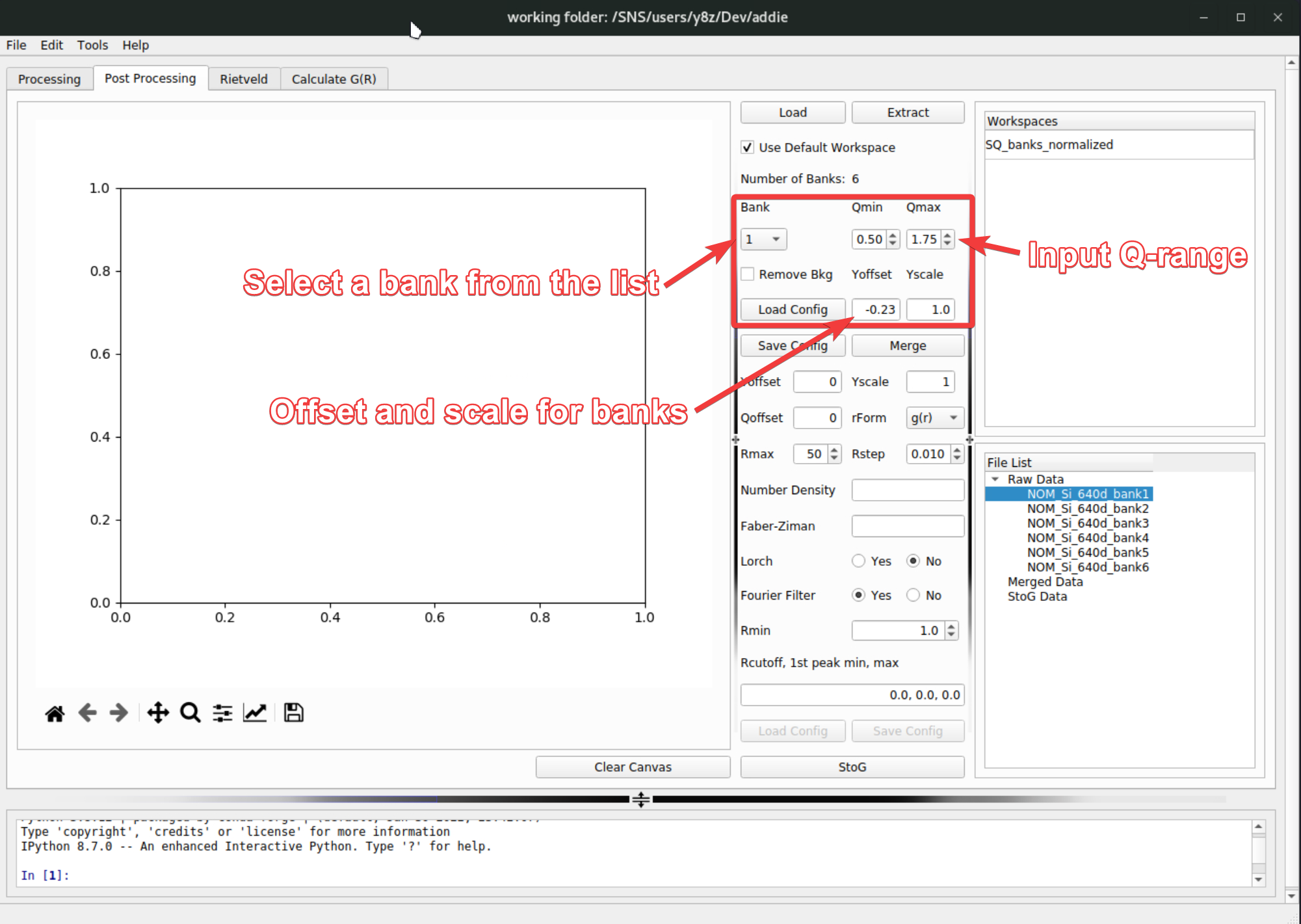Open the edit axis curve parameters icon
The image size is (1301, 924).
point(255,713)
